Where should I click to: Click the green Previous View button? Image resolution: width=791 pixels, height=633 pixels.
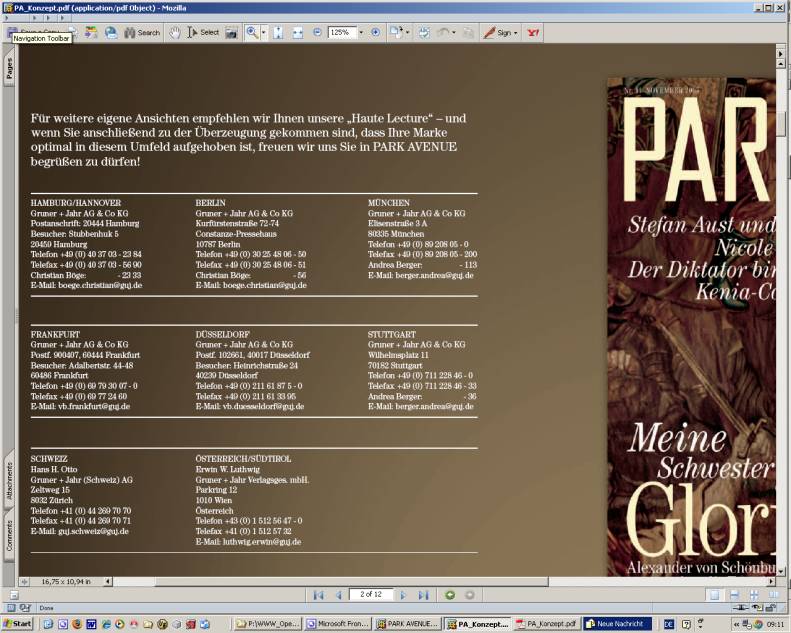pyautogui.click(x=449, y=595)
